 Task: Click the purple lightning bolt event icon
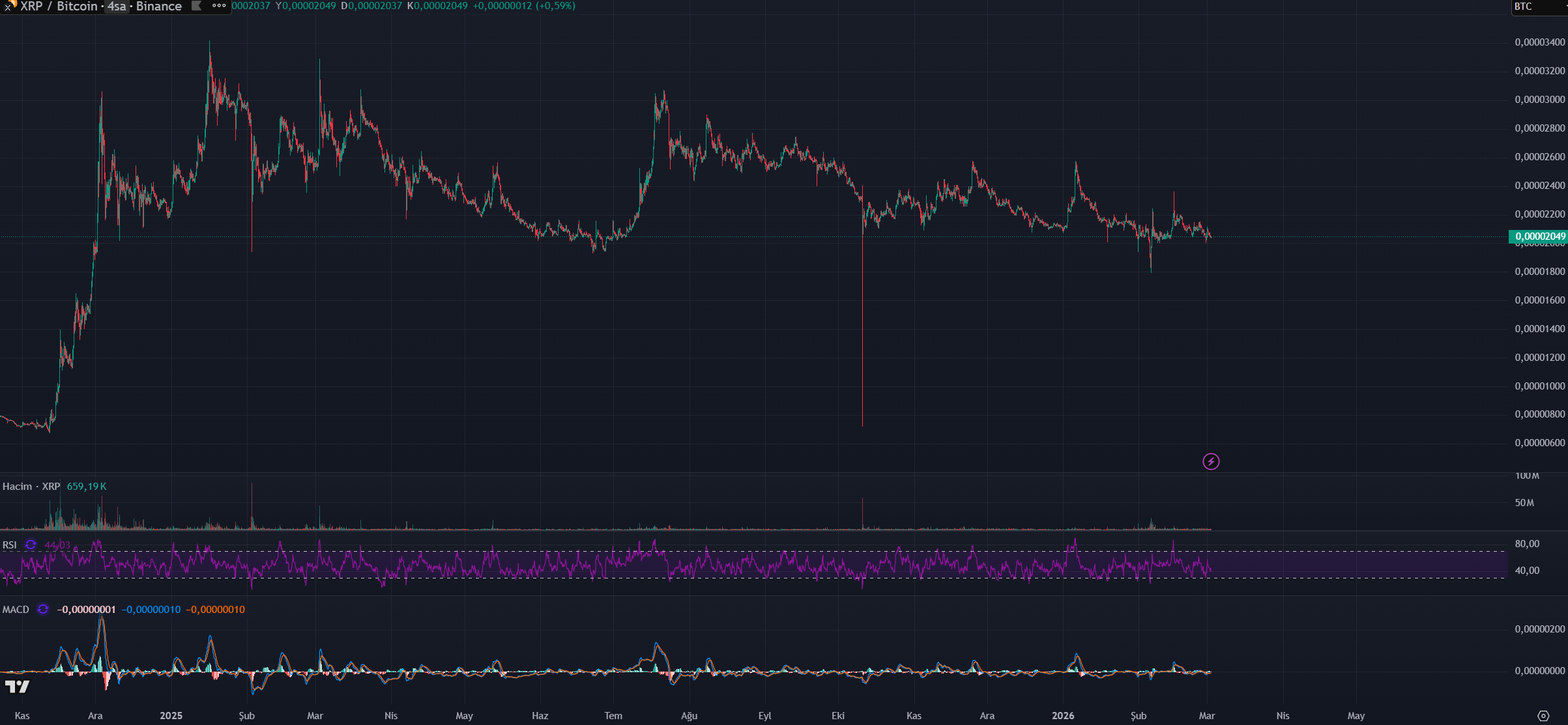click(x=1210, y=462)
